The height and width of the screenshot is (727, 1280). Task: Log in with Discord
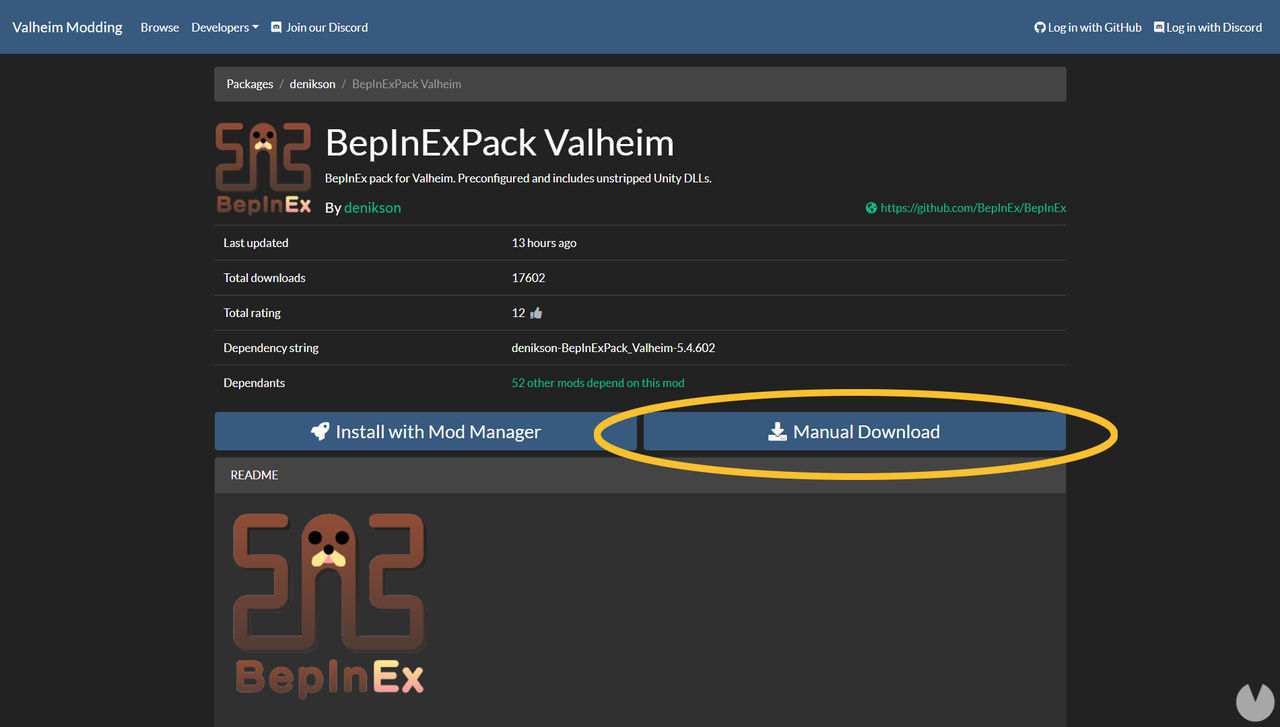point(1214,27)
